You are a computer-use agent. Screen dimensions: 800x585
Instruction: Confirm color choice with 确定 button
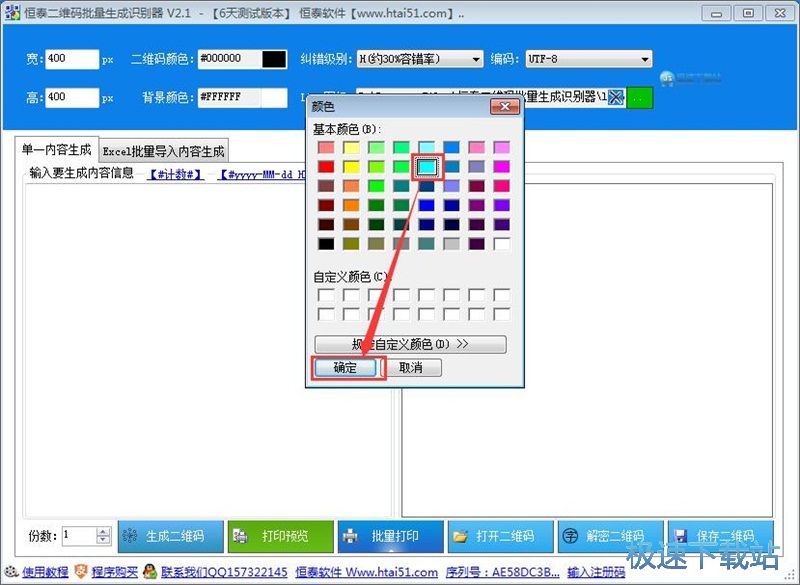346,367
